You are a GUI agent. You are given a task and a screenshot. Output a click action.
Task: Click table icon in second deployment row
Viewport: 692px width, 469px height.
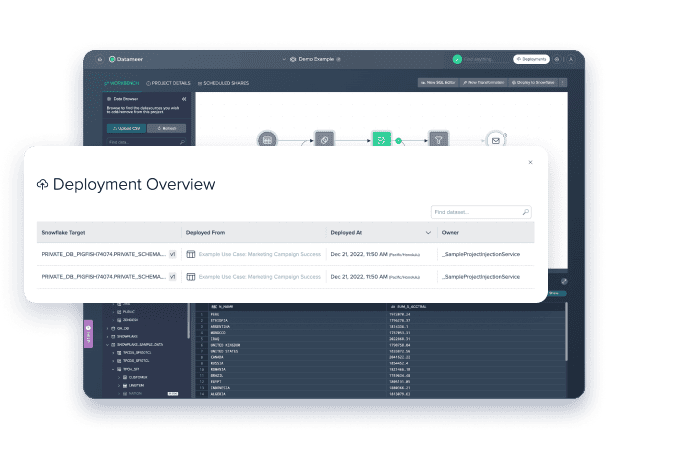191,277
